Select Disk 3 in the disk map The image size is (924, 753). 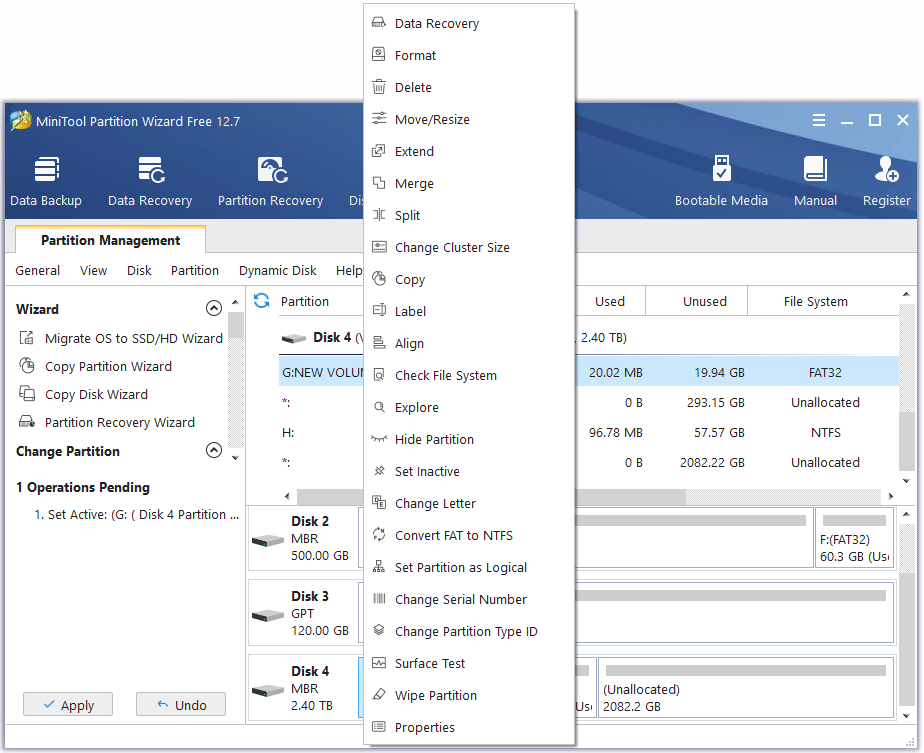304,613
